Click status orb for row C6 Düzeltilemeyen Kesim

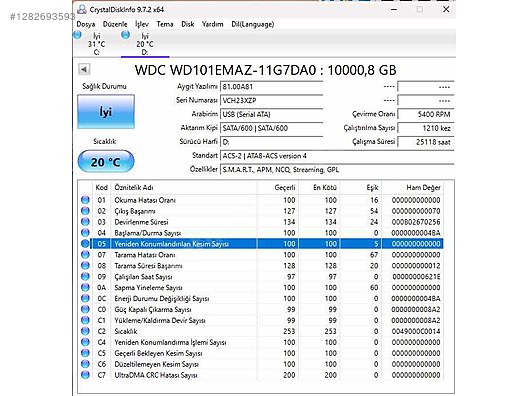point(86,364)
